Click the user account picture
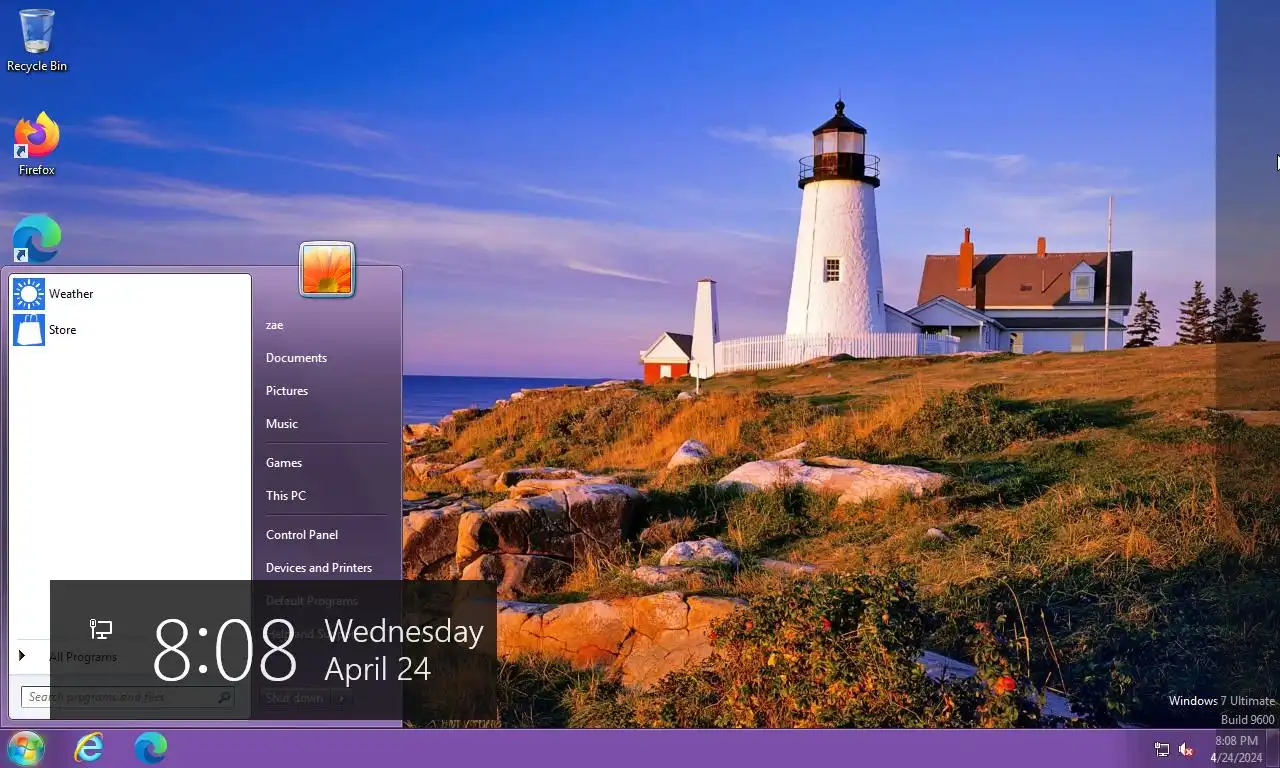Image resolution: width=1280 pixels, height=768 pixels. pyautogui.click(x=327, y=270)
